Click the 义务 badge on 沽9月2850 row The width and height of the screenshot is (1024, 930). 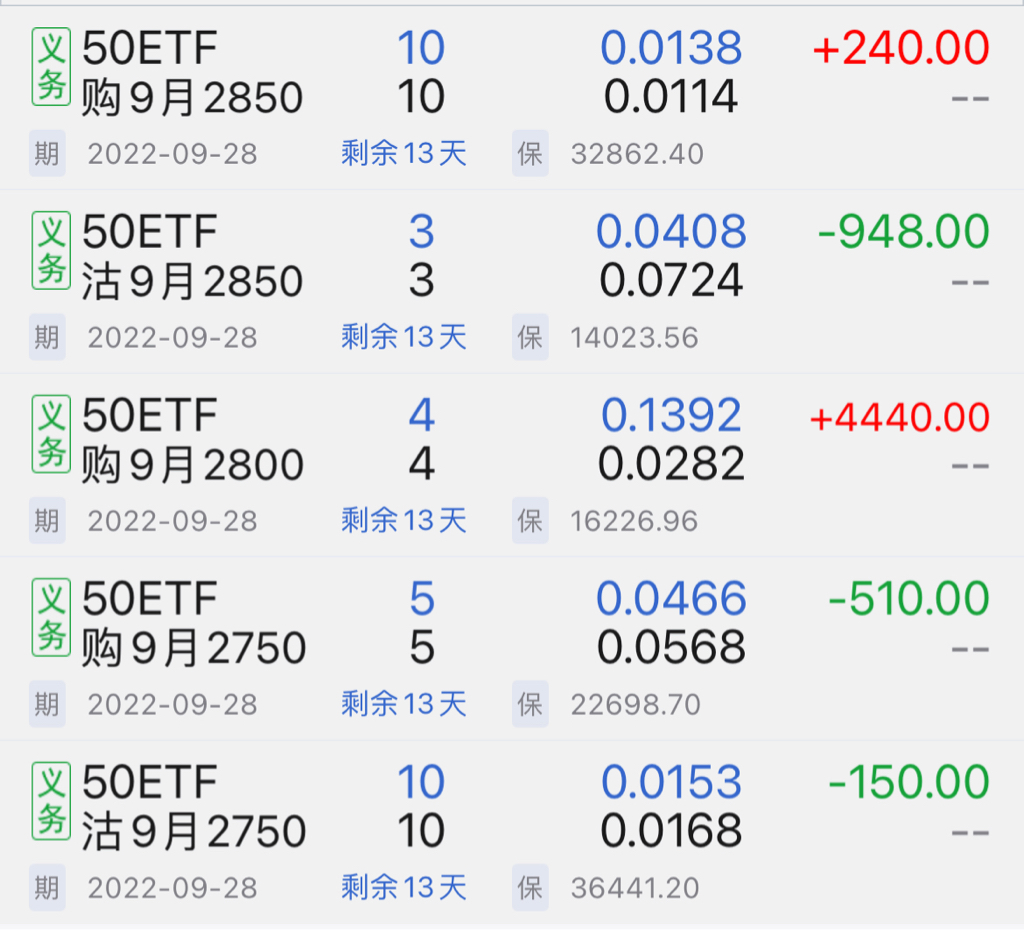[x=51, y=250]
